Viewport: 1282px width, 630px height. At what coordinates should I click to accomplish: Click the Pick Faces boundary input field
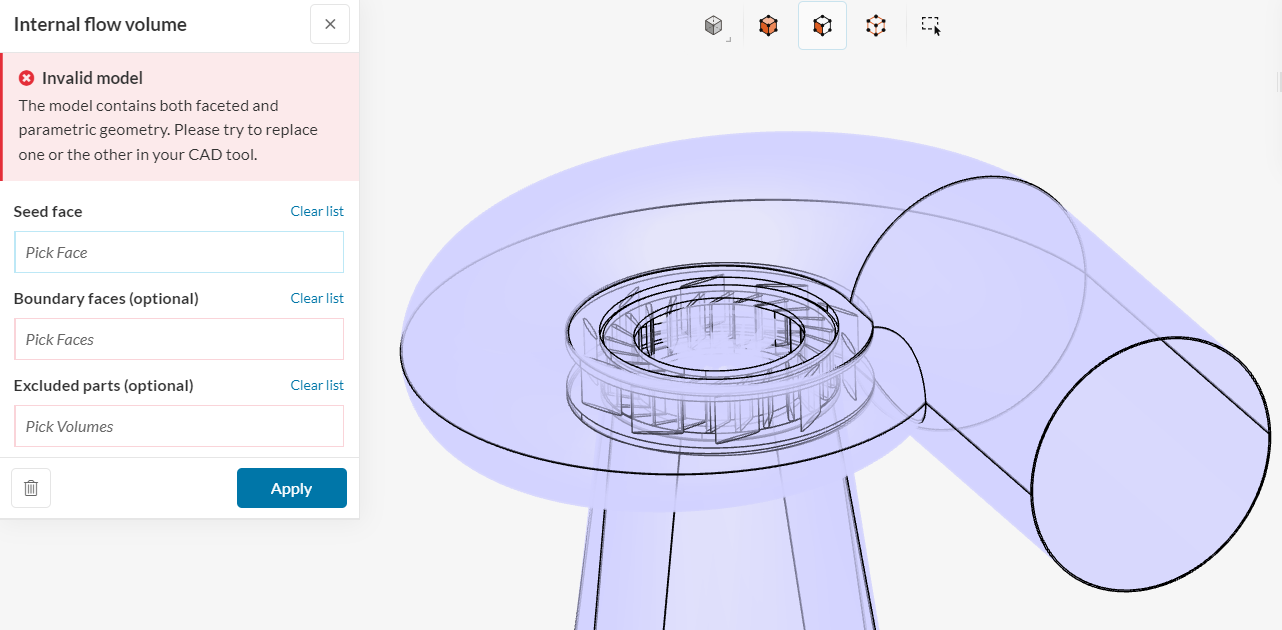(178, 339)
